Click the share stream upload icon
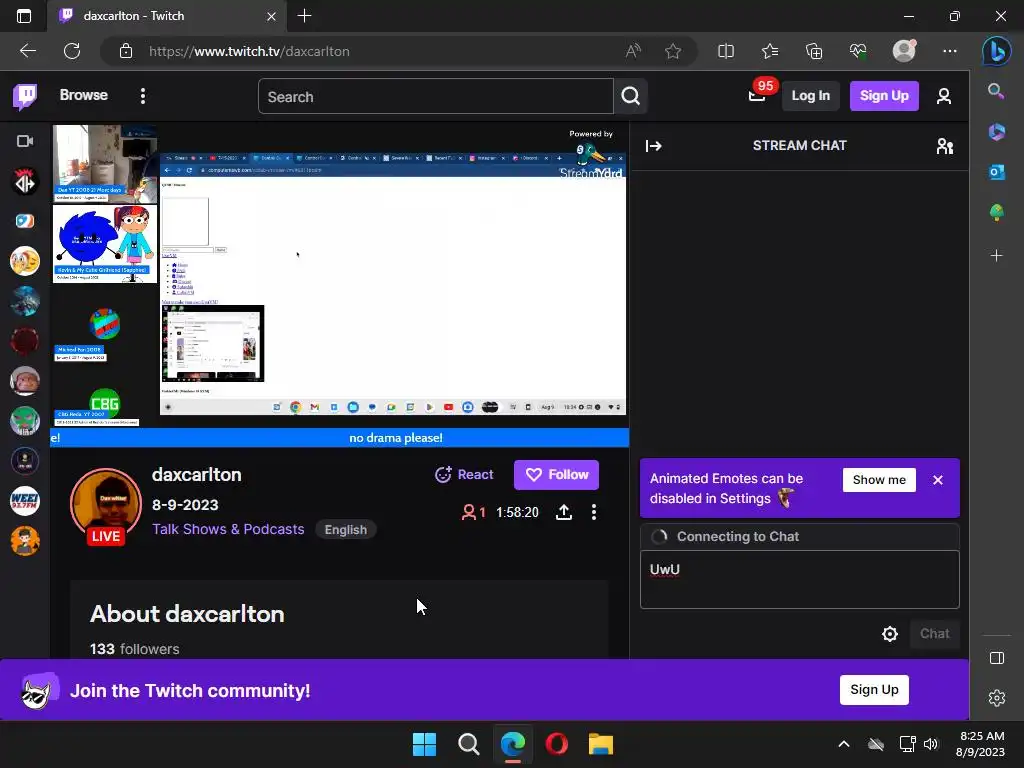 (564, 512)
